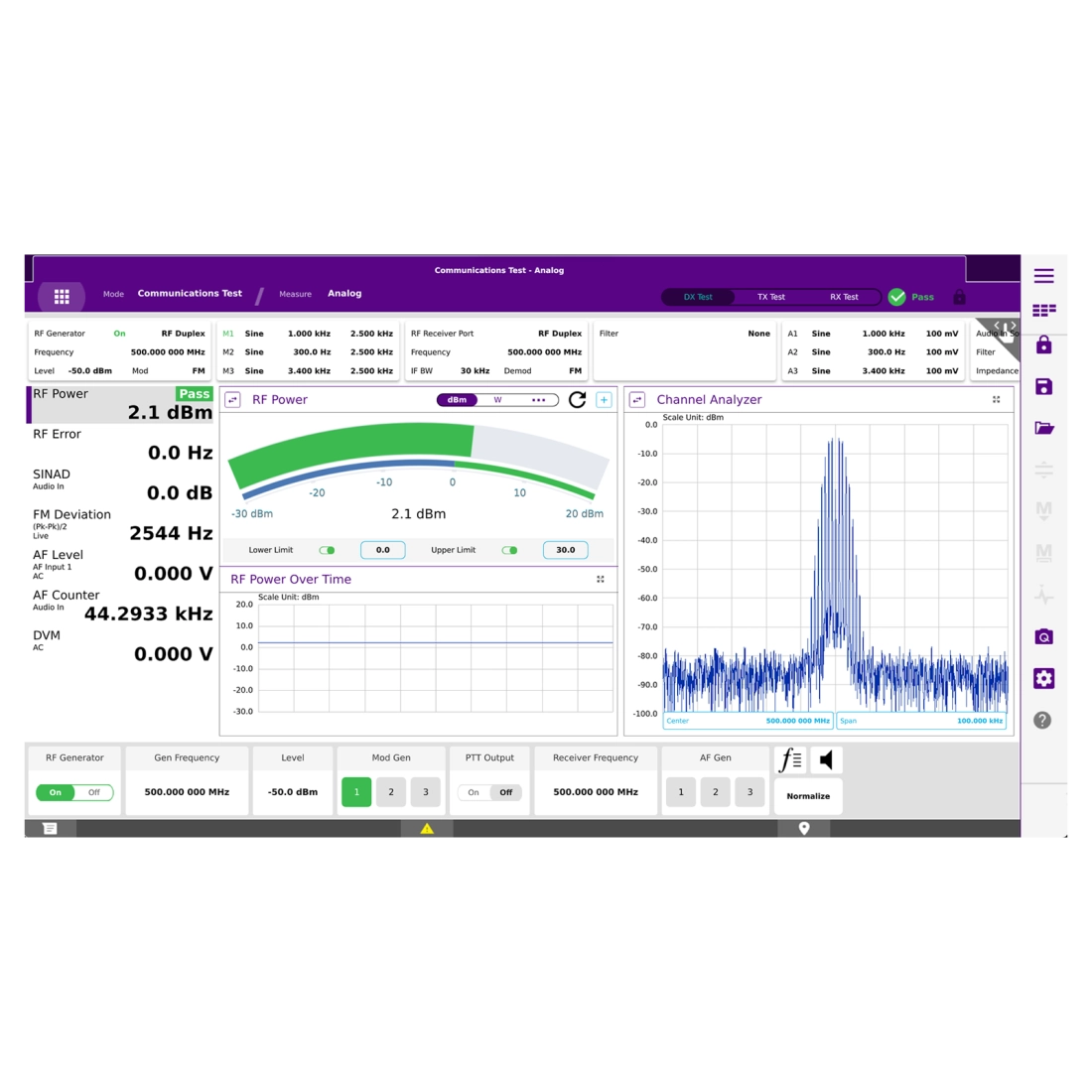Switch to the TX Test tab
Image resolution: width=1092 pixels, height=1092 pixels.
coord(771,297)
